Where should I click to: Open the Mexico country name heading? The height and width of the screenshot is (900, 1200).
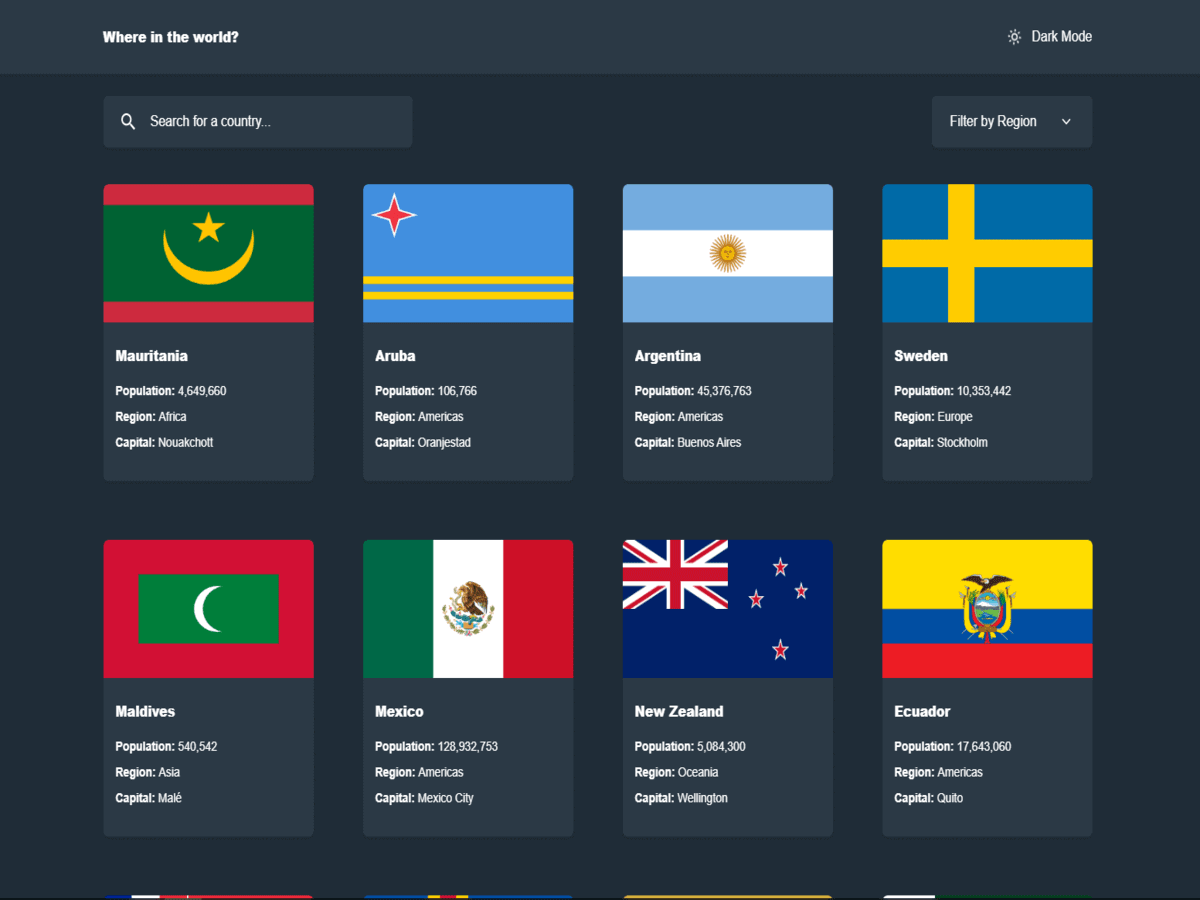point(399,712)
